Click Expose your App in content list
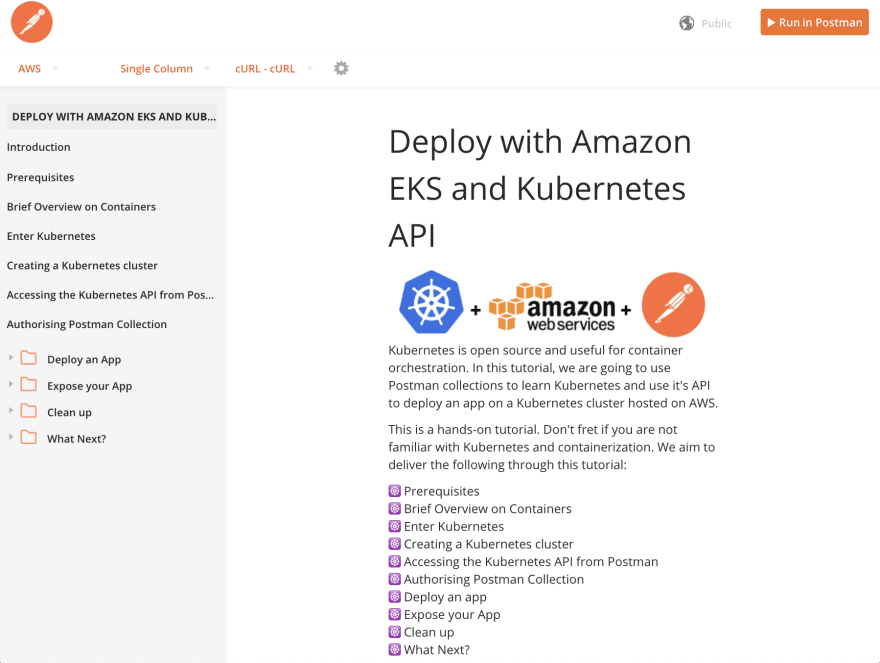Image resolution: width=880 pixels, height=663 pixels. click(x=452, y=615)
